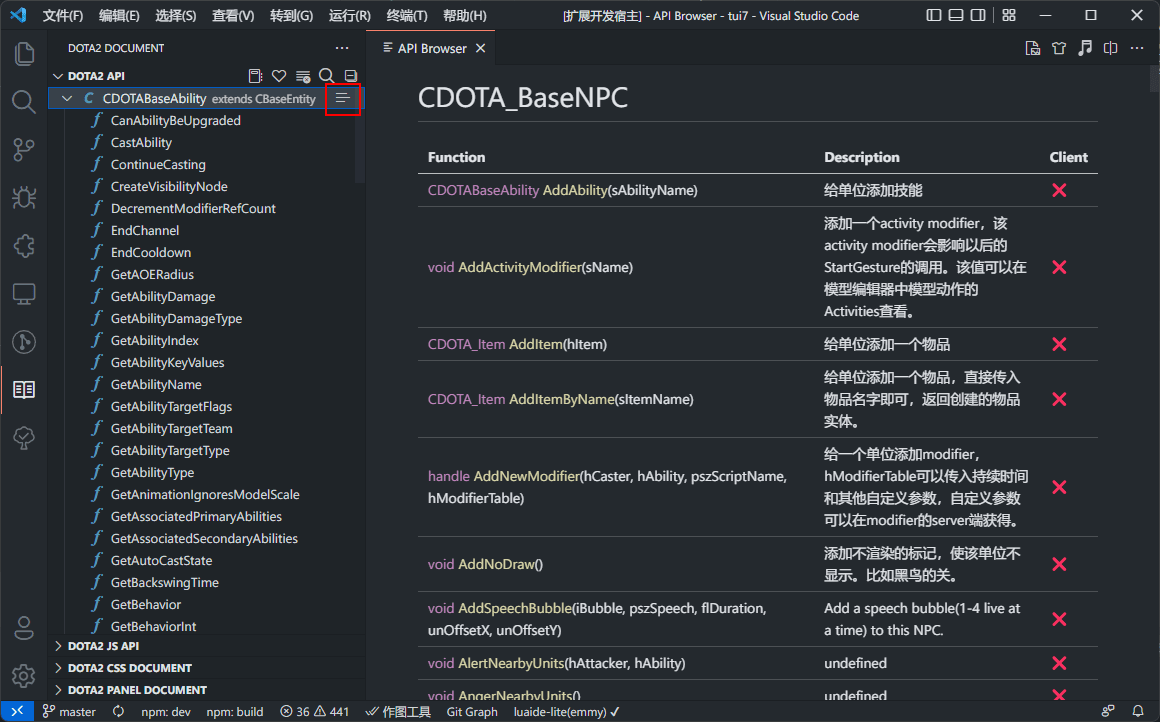Click the lines icon on CDOTABaseAbility row
The height and width of the screenshot is (722, 1160).
tap(343, 98)
